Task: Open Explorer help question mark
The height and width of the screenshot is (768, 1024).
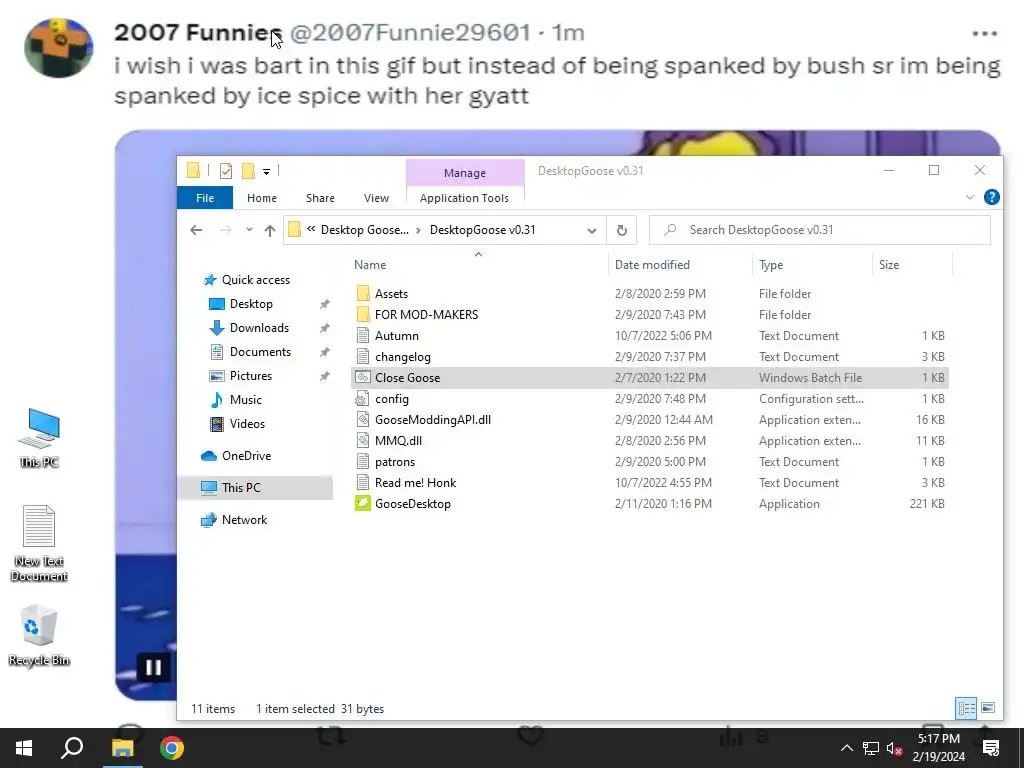Action: click(991, 197)
